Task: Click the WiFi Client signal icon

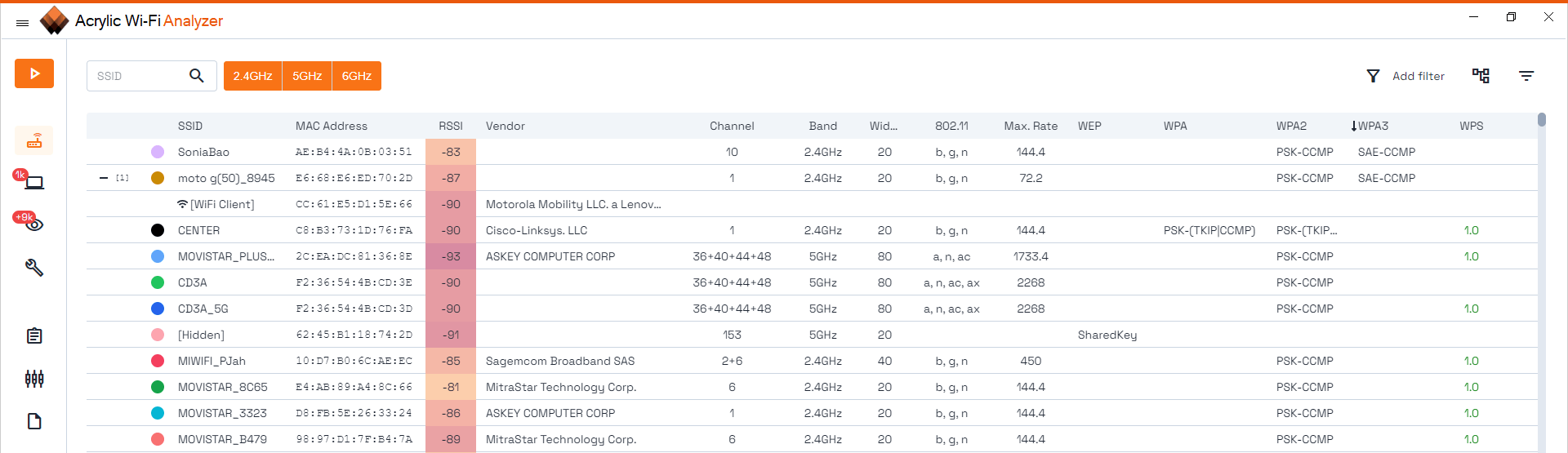Action: pyautogui.click(x=182, y=204)
